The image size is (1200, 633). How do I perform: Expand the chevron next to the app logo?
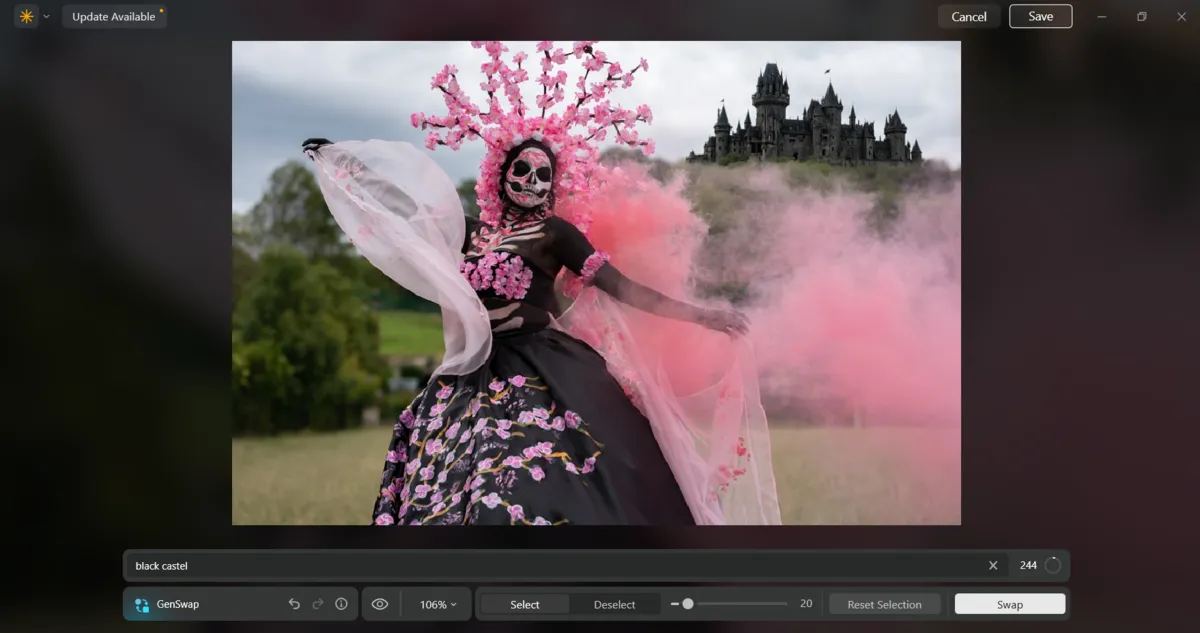tap(44, 16)
